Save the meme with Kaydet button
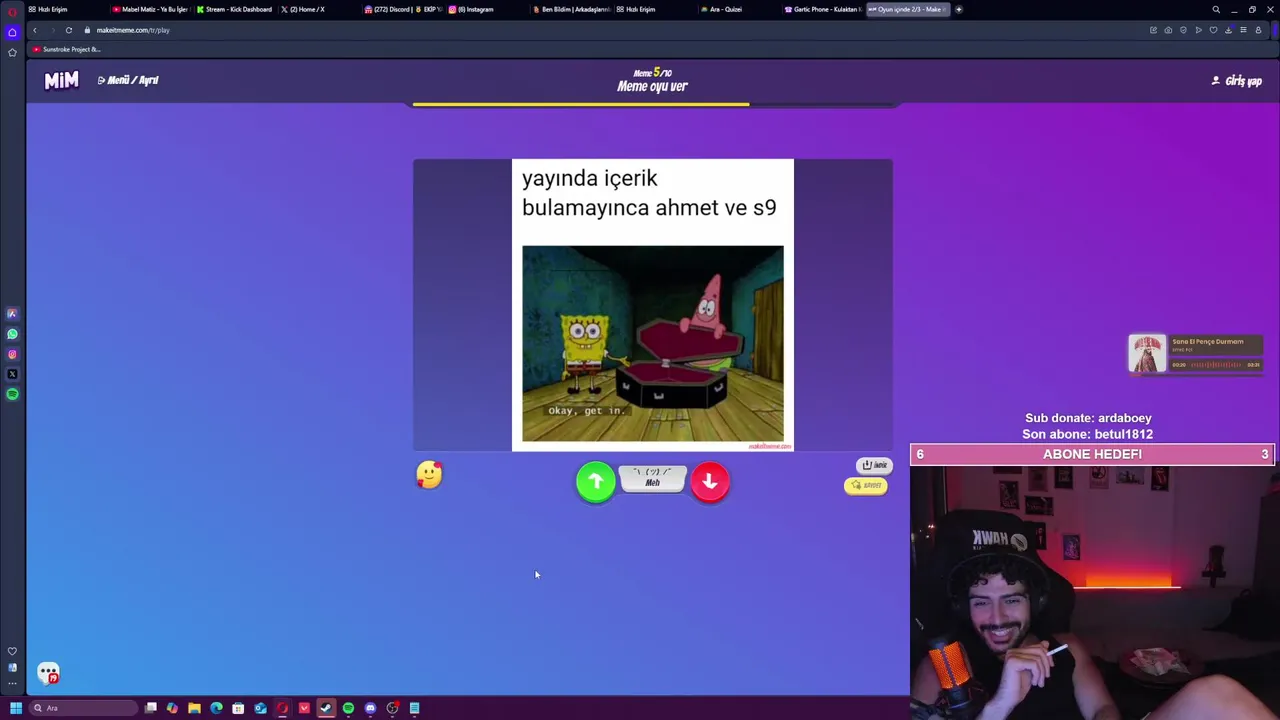The height and width of the screenshot is (720, 1280). click(866, 486)
